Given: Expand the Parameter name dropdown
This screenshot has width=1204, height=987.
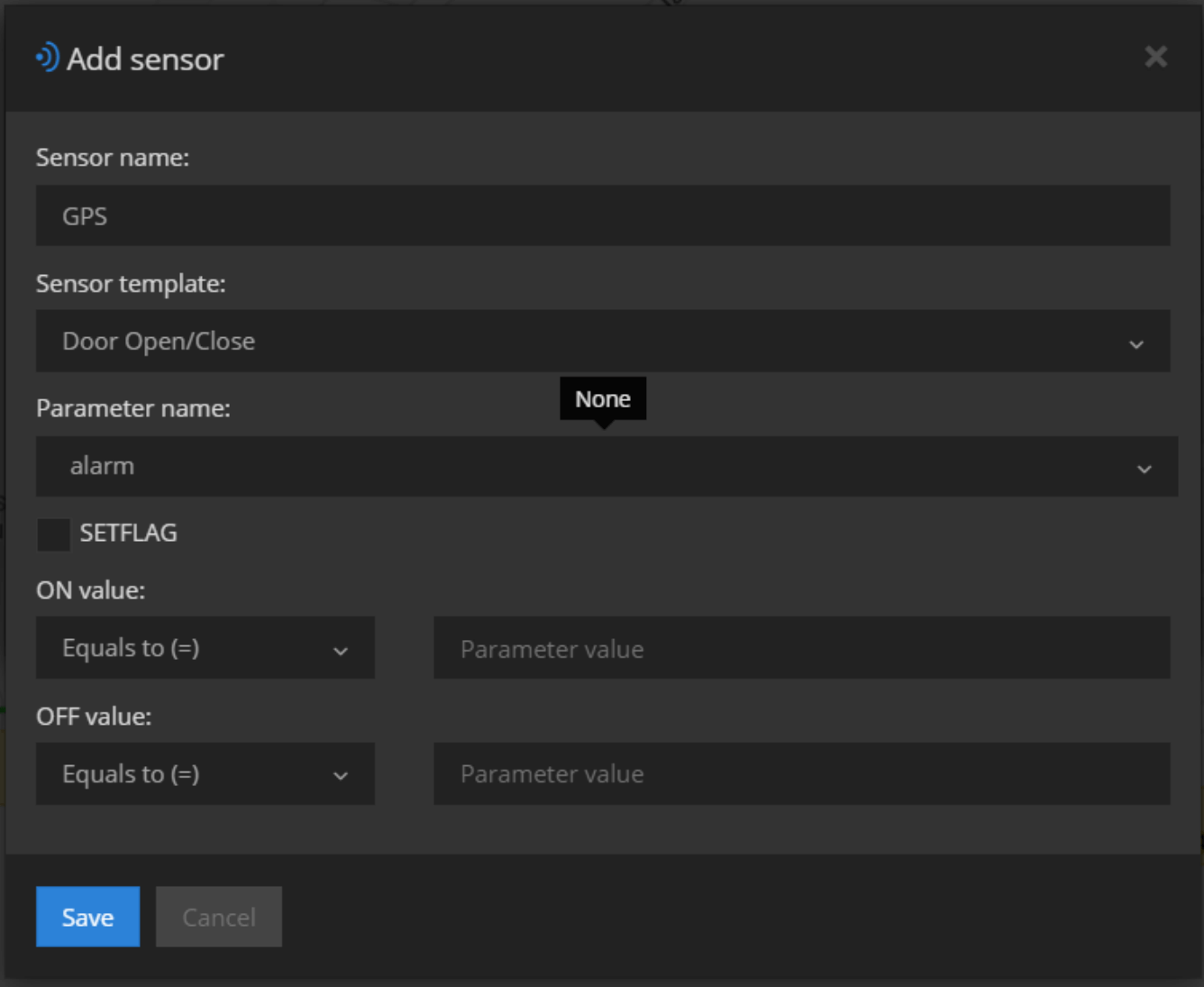Looking at the screenshot, I should coord(607,466).
